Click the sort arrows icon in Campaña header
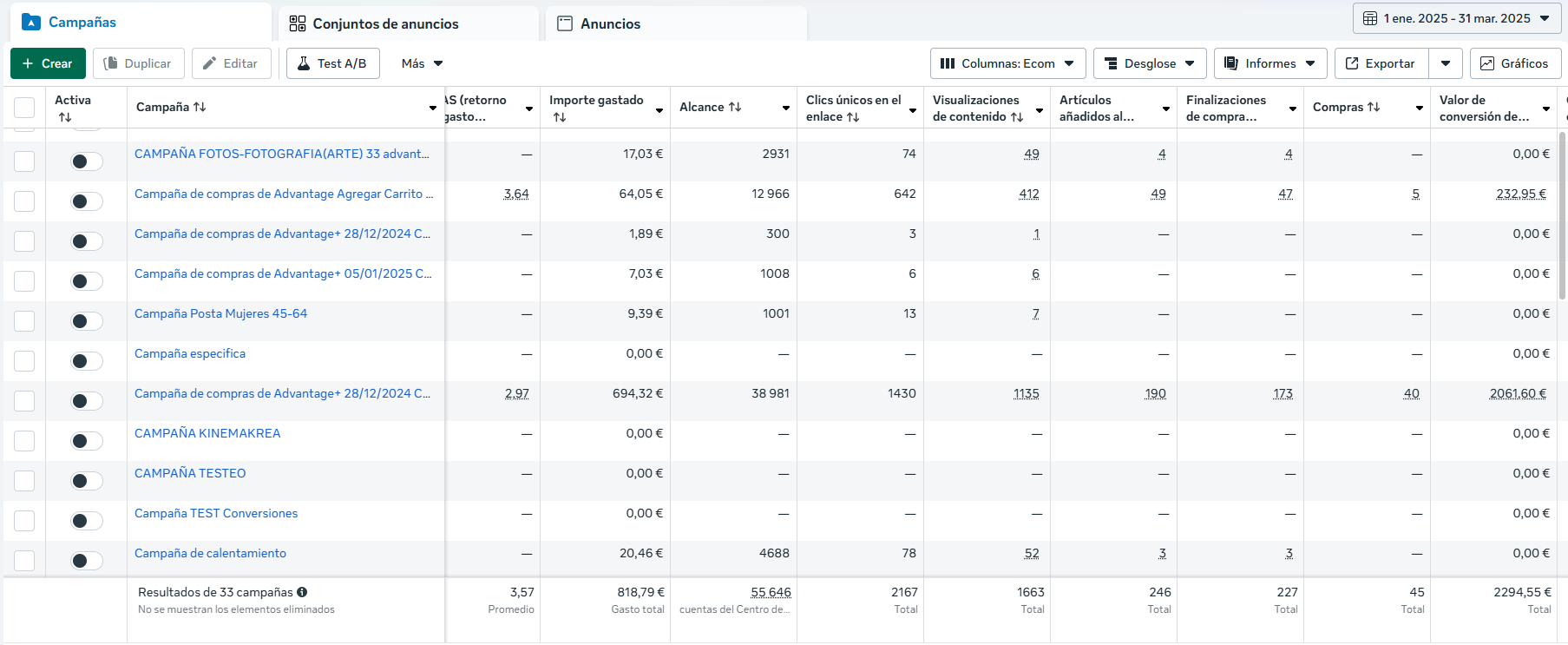This screenshot has width=1568, height=645. [x=200, y=107]
